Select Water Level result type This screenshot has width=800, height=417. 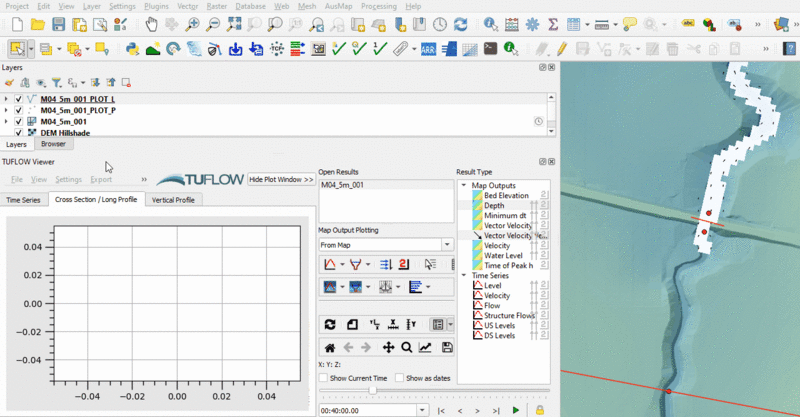(x=503, y=255)
